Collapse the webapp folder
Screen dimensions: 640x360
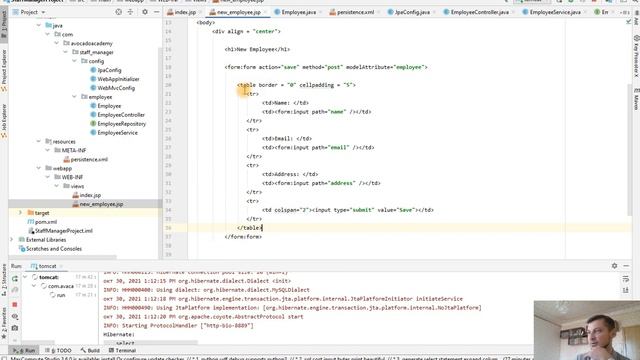[x=39, y=168]
